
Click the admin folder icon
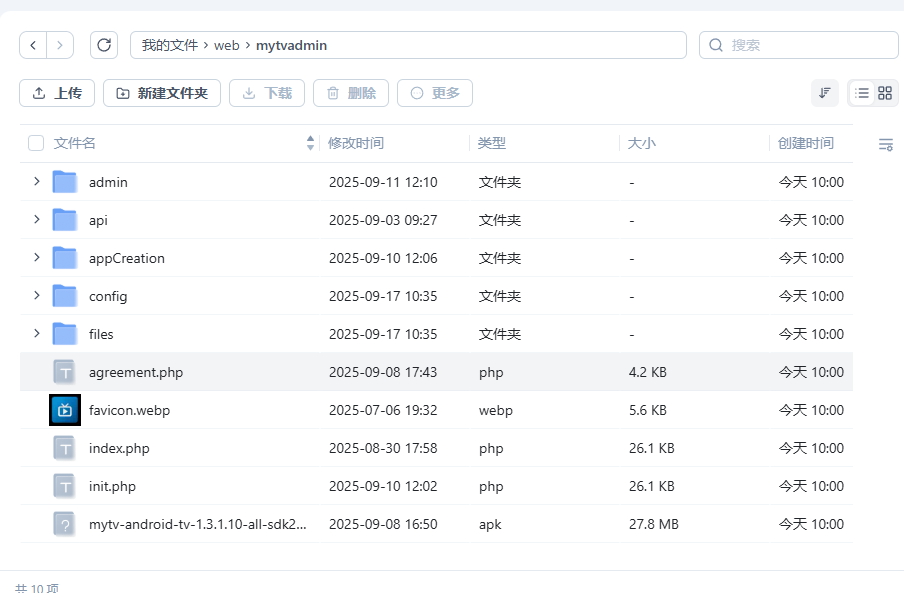point(65,182)
